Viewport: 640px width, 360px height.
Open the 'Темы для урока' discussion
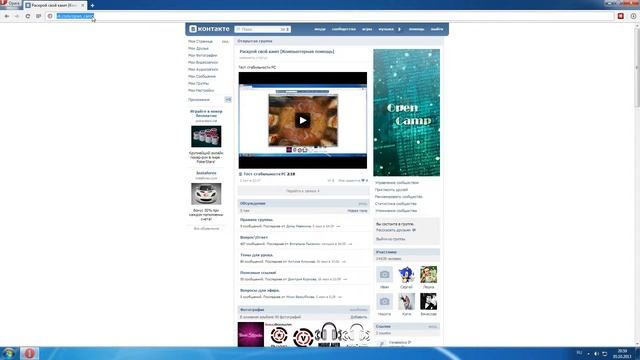click(257, 255)
